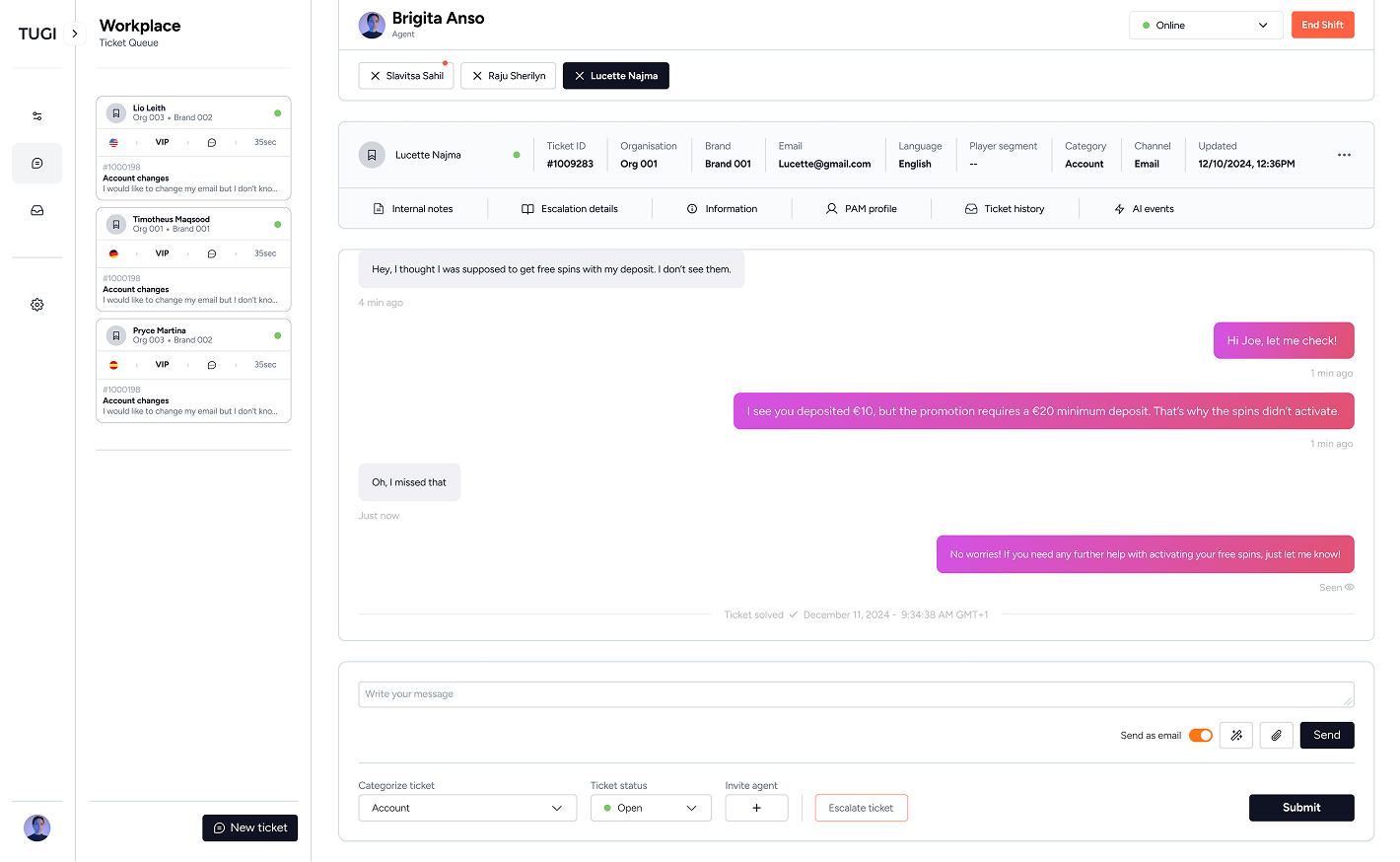Open the three-dot ticket options menu

coord(1344,155)
